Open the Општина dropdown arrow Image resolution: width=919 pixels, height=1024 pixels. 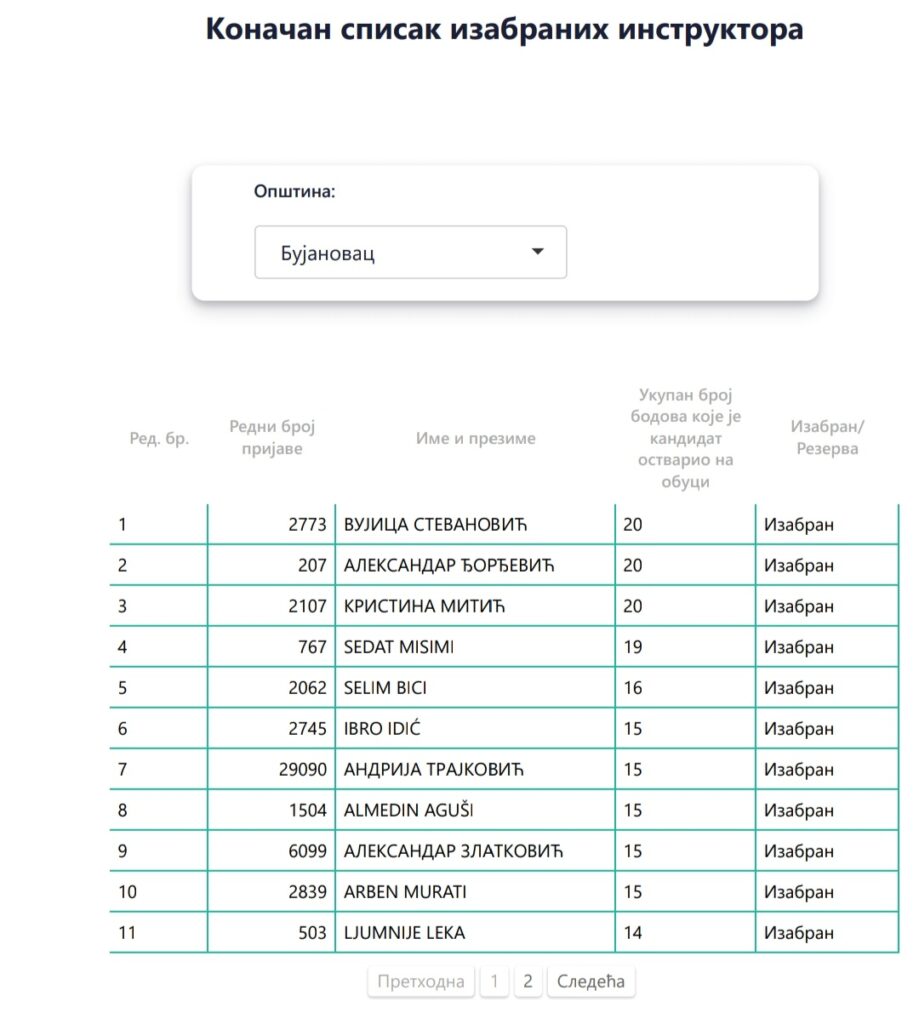point(537,252)
